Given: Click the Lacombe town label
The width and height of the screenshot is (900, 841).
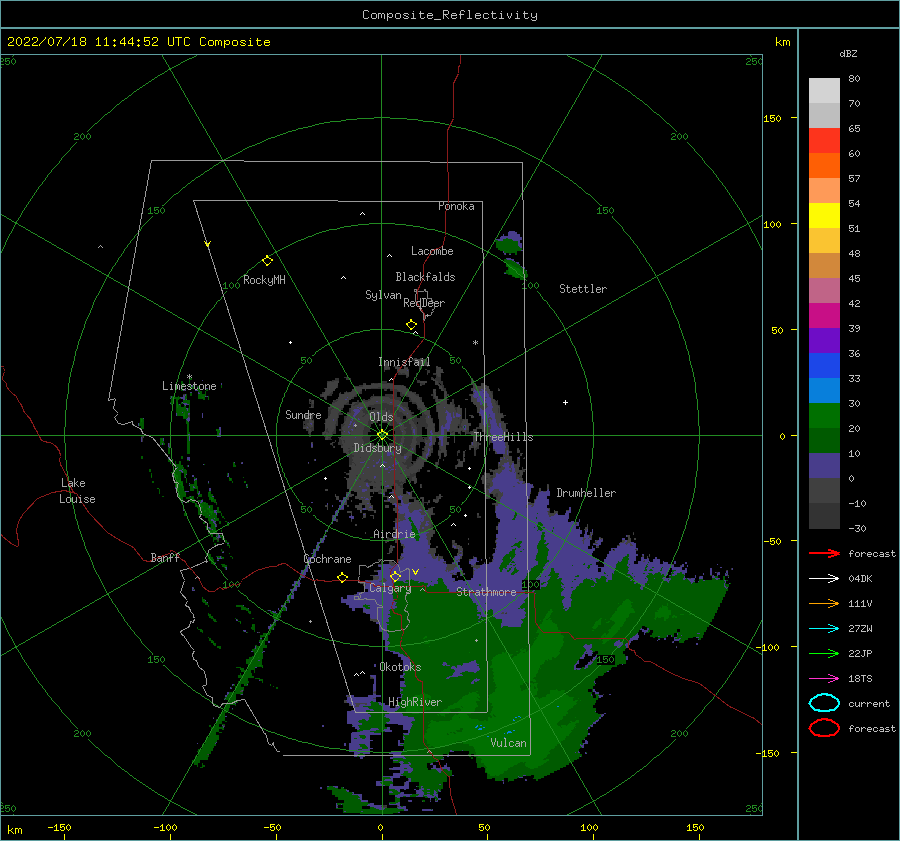Looking at the screenshot, I should 432,251.
